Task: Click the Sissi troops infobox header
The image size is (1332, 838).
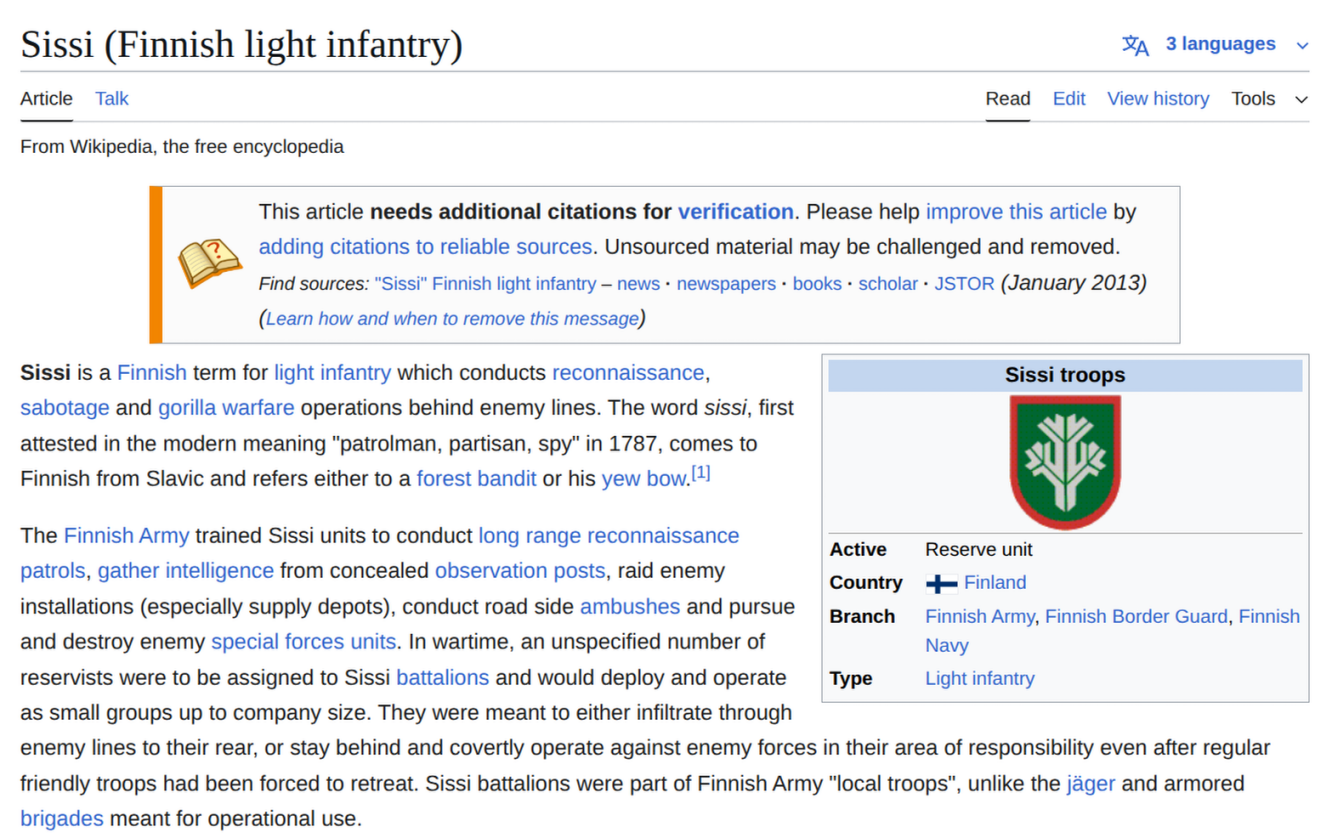Action: [1065, 375]
